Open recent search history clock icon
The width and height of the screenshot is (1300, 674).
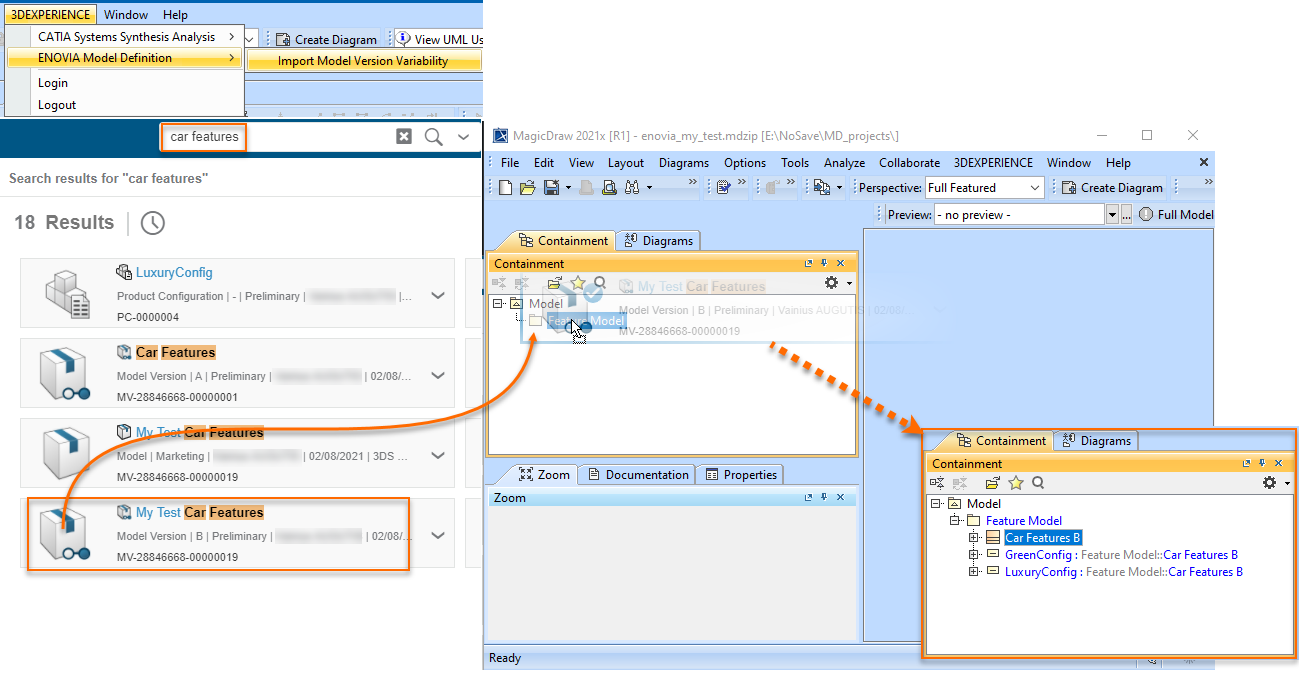pos(152,223)
